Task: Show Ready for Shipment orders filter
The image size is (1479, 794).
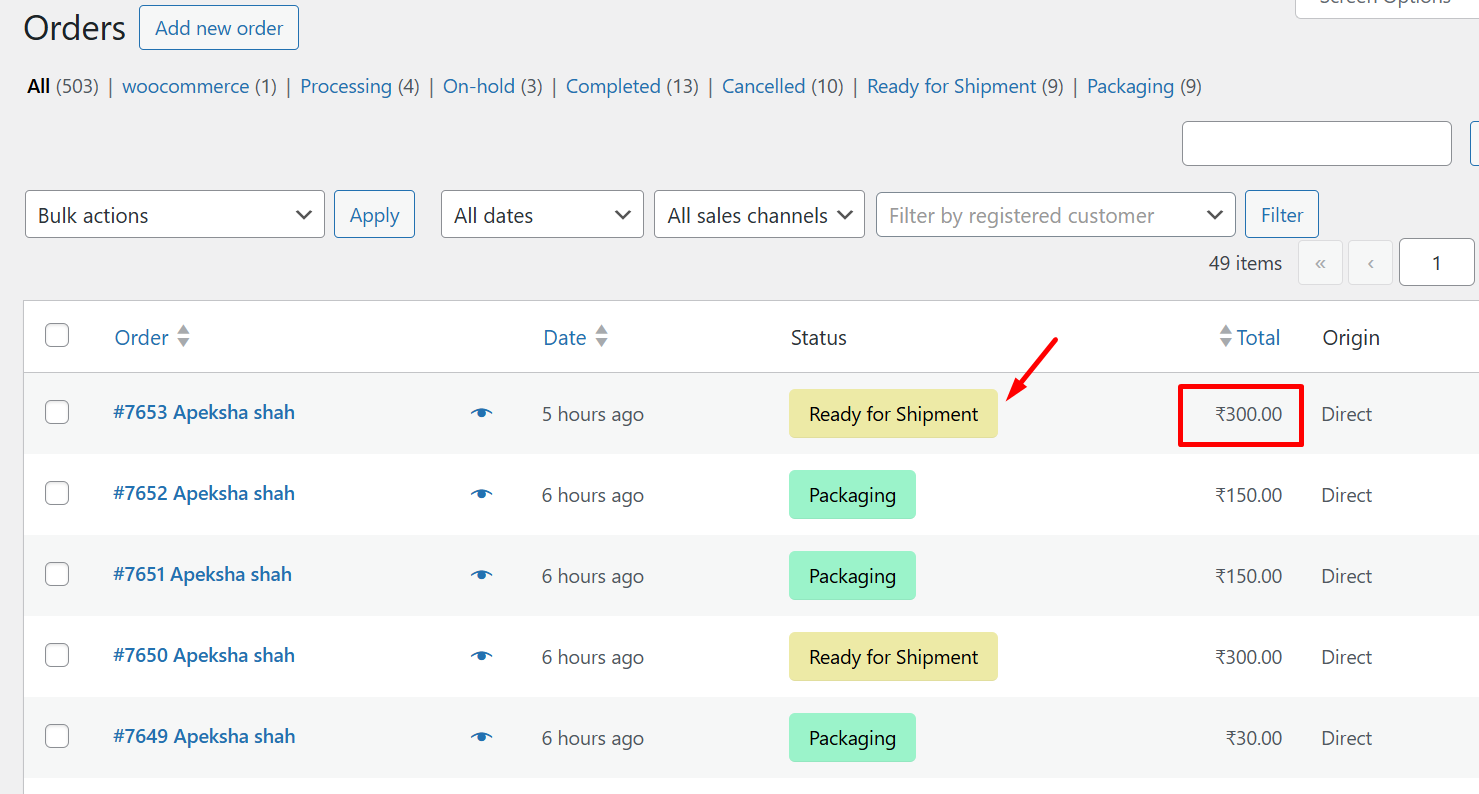Action: [951, 87]
